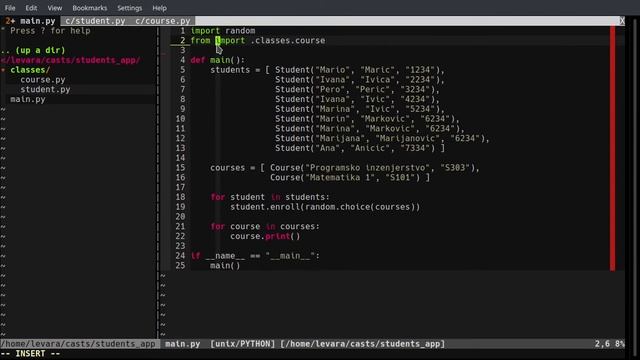Click the students_app path in file tree
Viewport: 640px width, 360px height.
(71, 60)
